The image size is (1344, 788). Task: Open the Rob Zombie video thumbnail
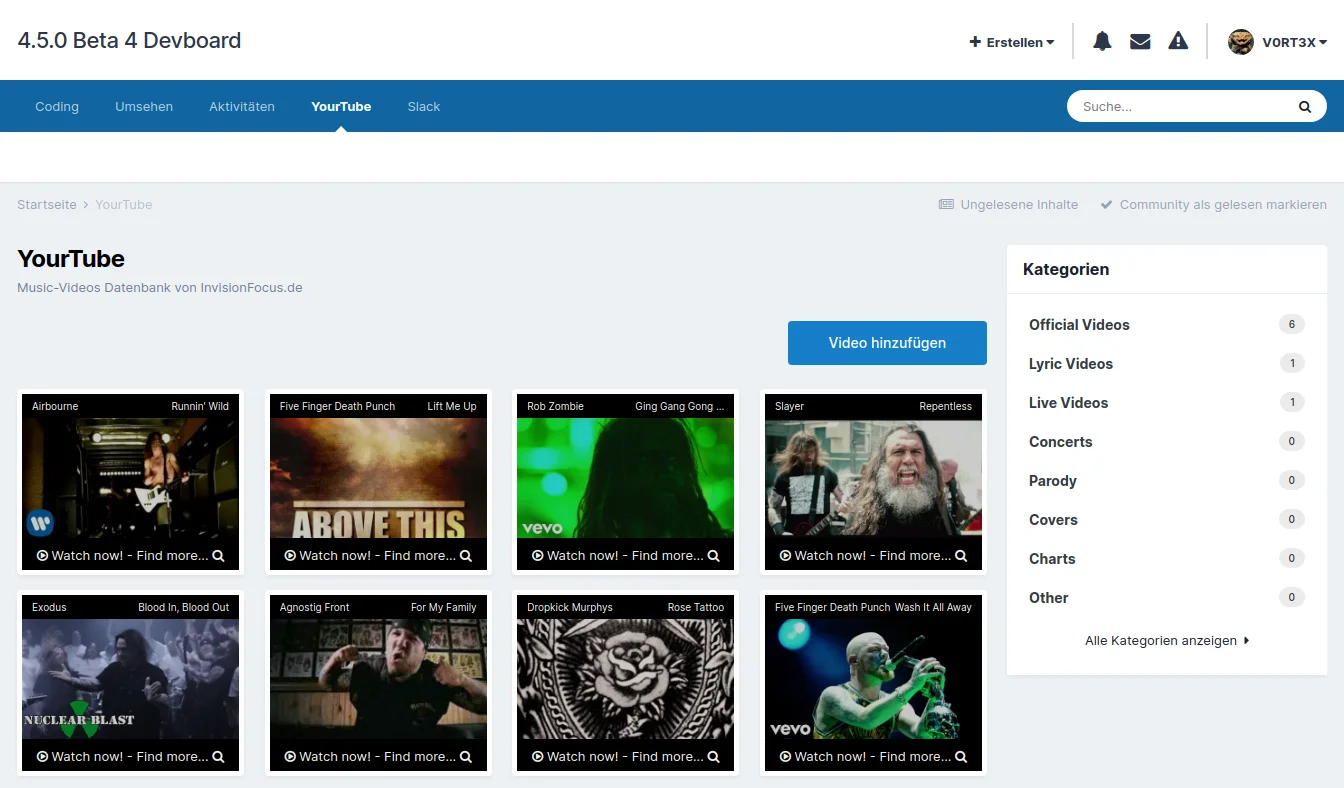pyautogui.click(x=625, y=478)
